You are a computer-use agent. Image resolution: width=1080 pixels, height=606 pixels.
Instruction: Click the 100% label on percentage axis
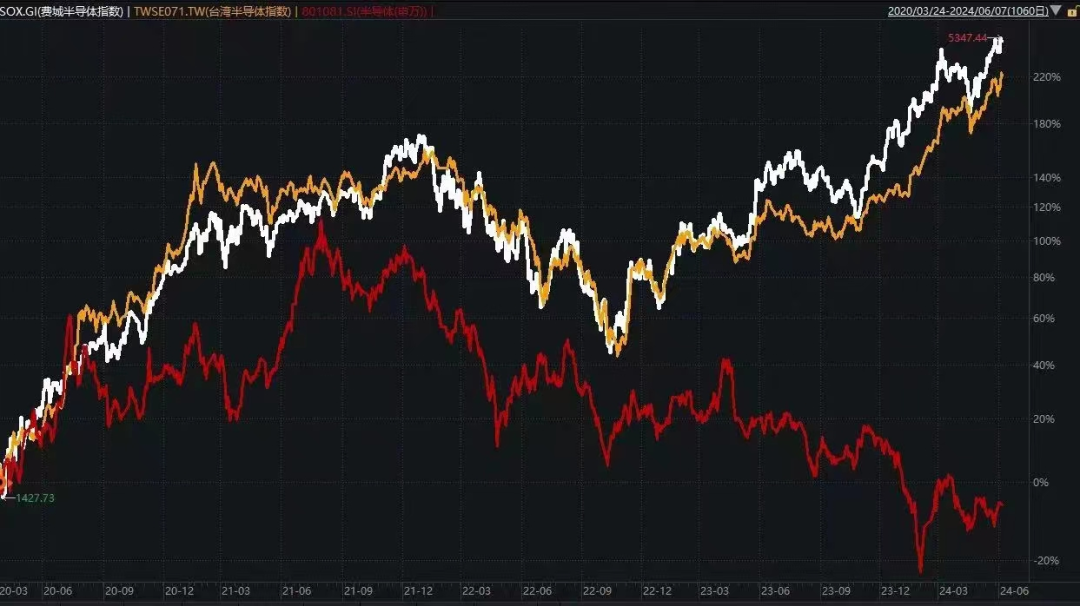[x=1047, y=241]
